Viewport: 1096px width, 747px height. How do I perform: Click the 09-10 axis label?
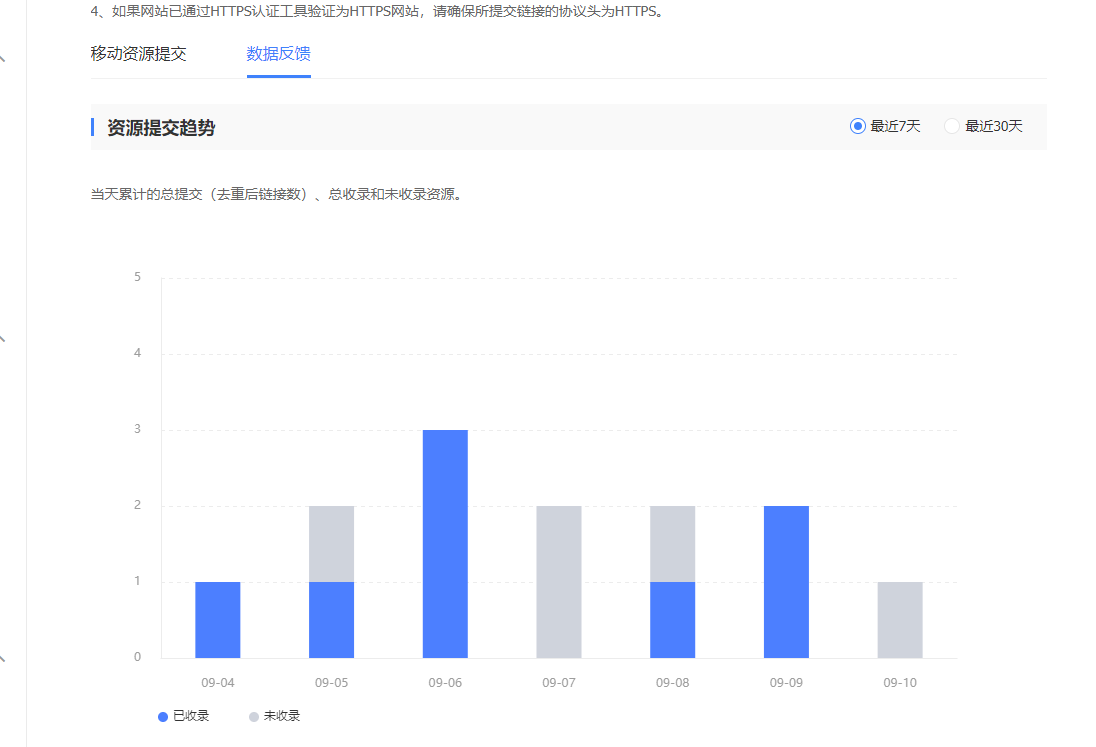coord(900,683)
